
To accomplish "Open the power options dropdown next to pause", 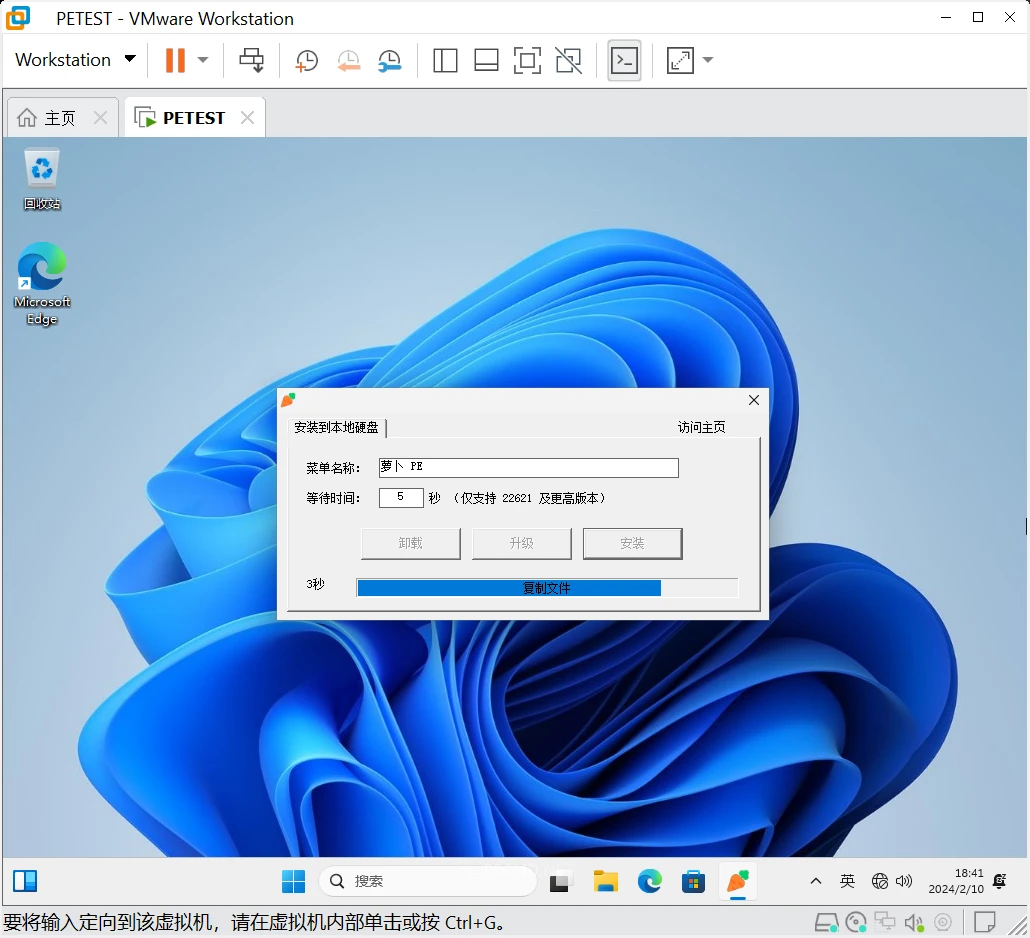I will point(203,60).
